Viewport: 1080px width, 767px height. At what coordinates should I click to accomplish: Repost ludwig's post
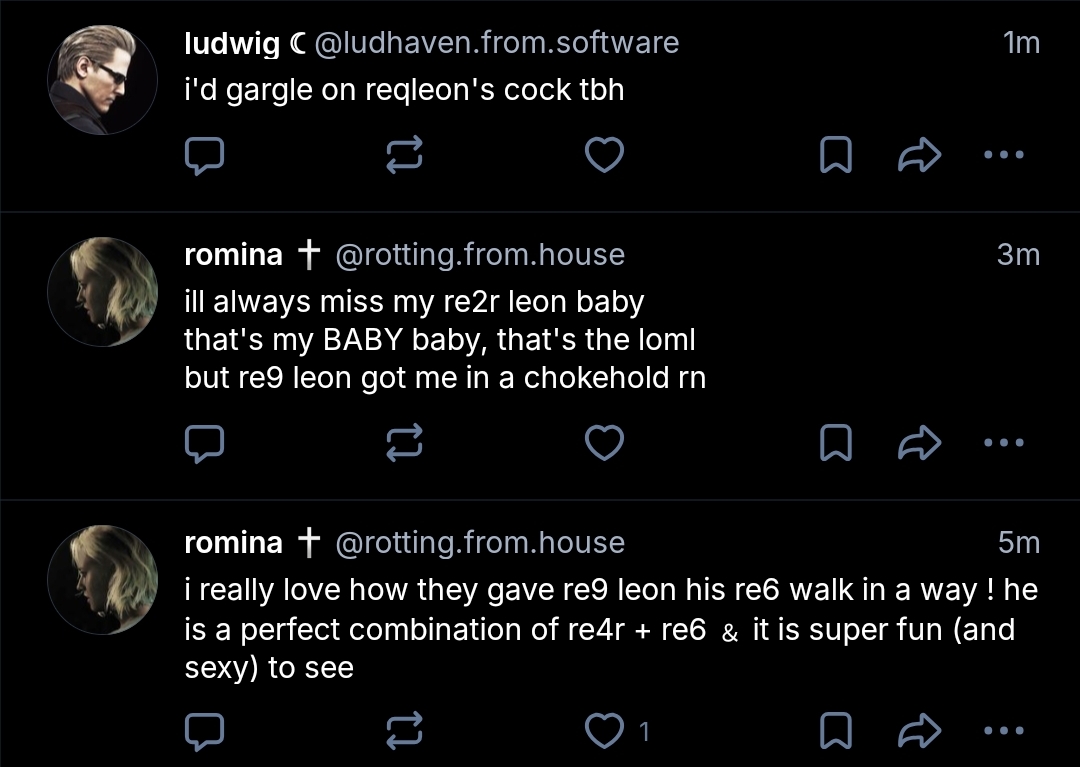click(404, 155)
